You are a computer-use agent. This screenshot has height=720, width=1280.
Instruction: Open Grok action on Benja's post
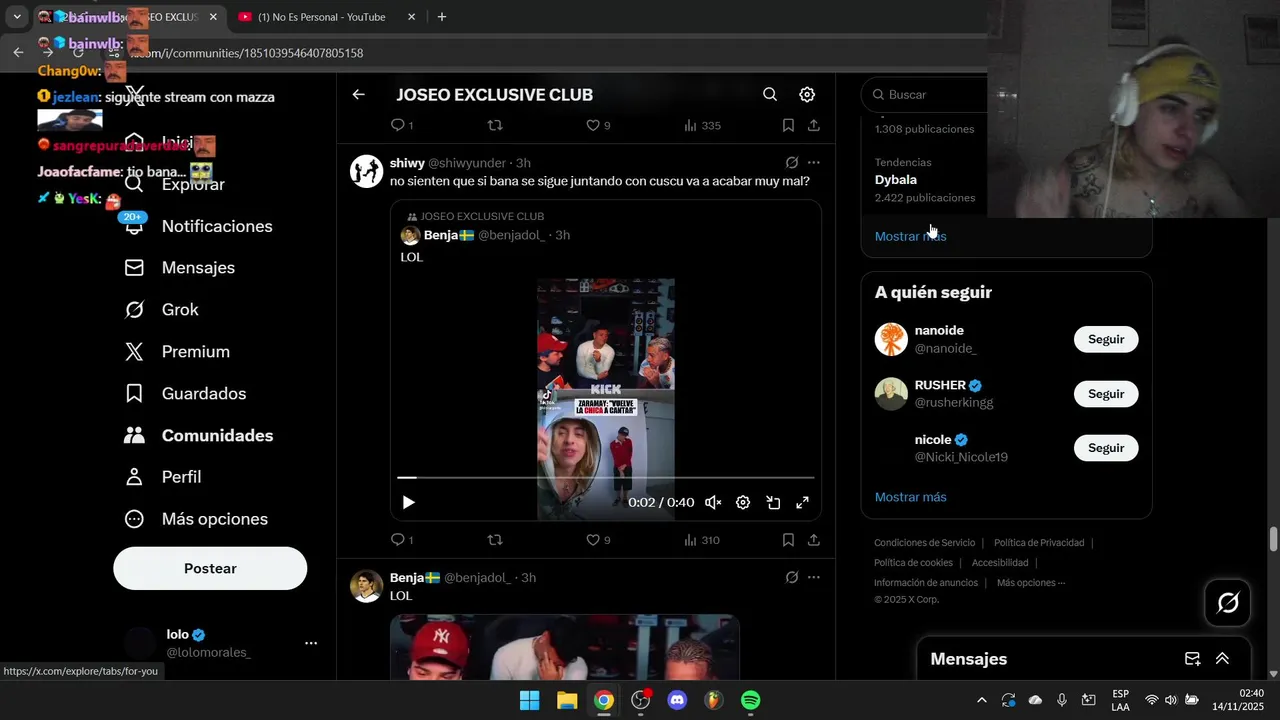tap(792, 577)
